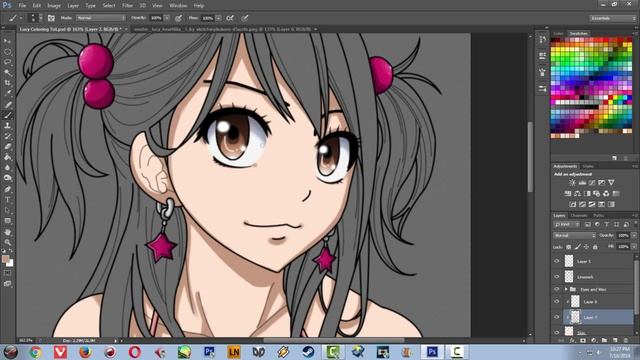Viewport: 640px width, 360px height.
Task: Open the Flow dropdown arrow in options bar
Action: pos(218,18)
